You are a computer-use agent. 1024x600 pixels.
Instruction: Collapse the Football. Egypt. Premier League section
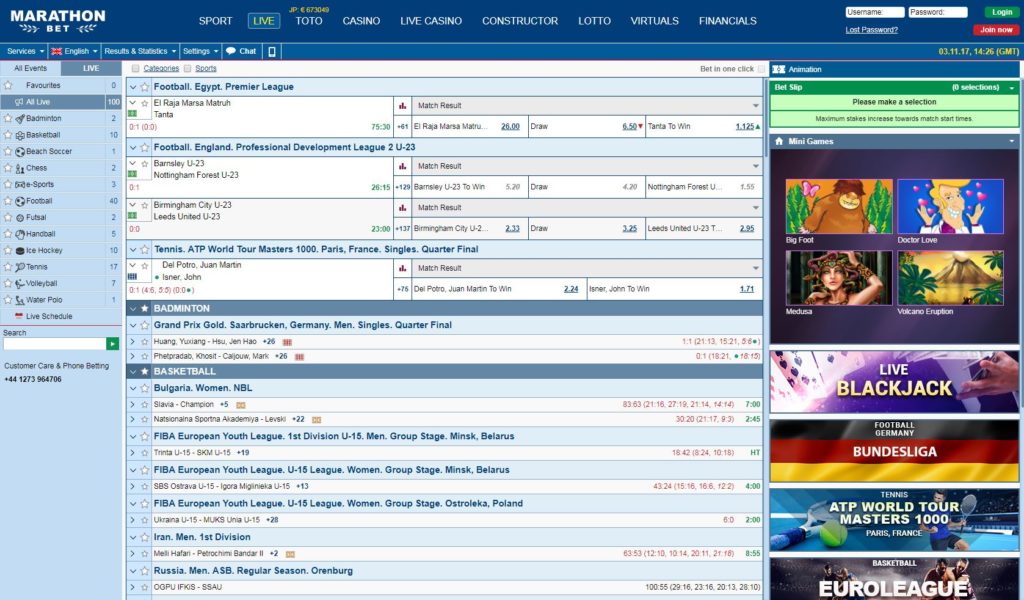[133, 87]
